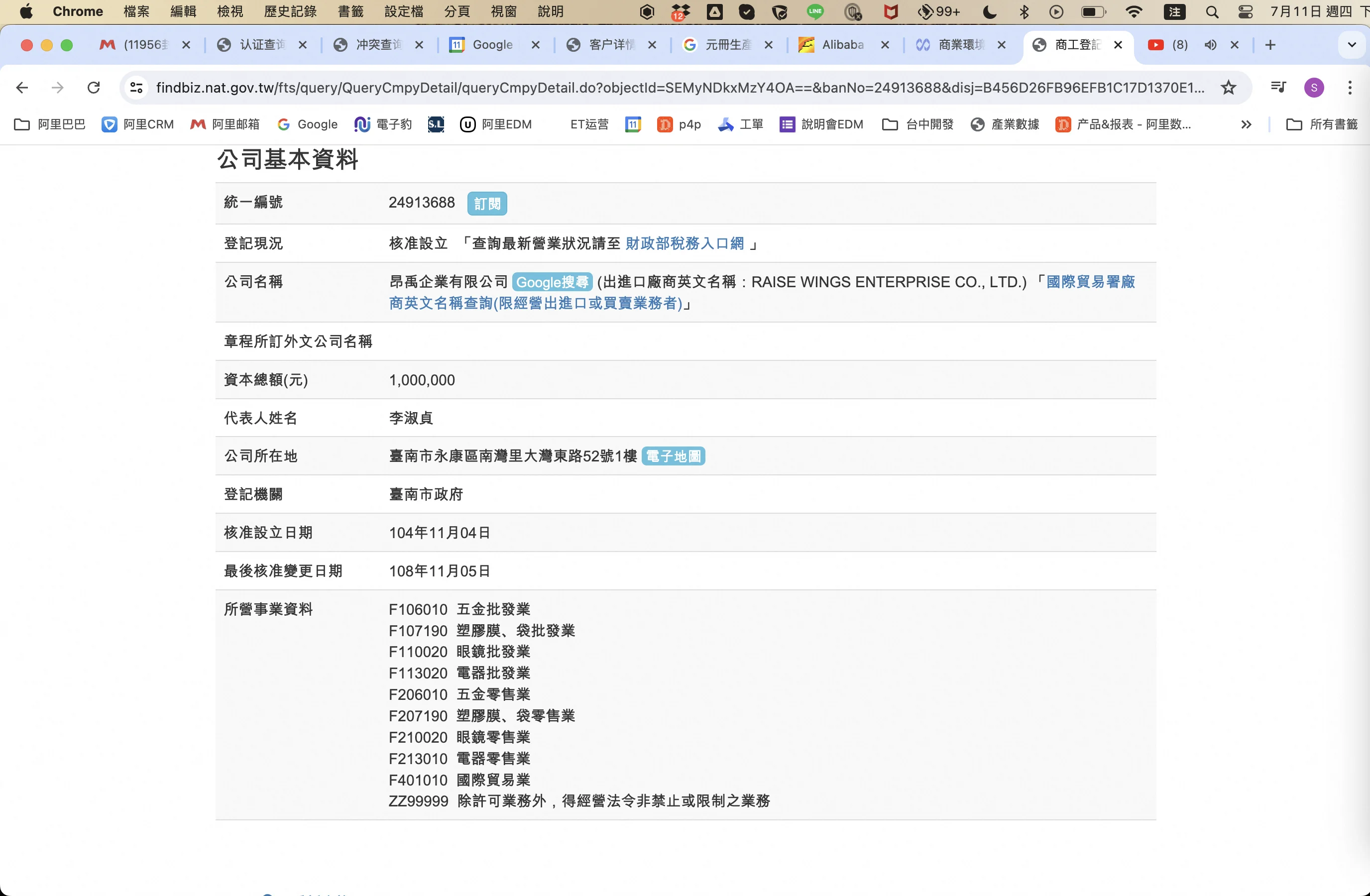
Task: Open the 財政部稅務入口網 link
Action: coord(685,243)
